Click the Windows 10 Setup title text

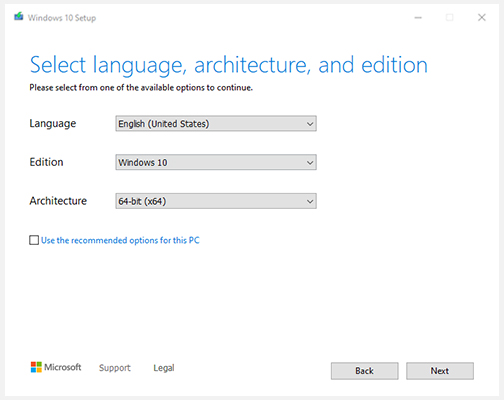point(62,18)
